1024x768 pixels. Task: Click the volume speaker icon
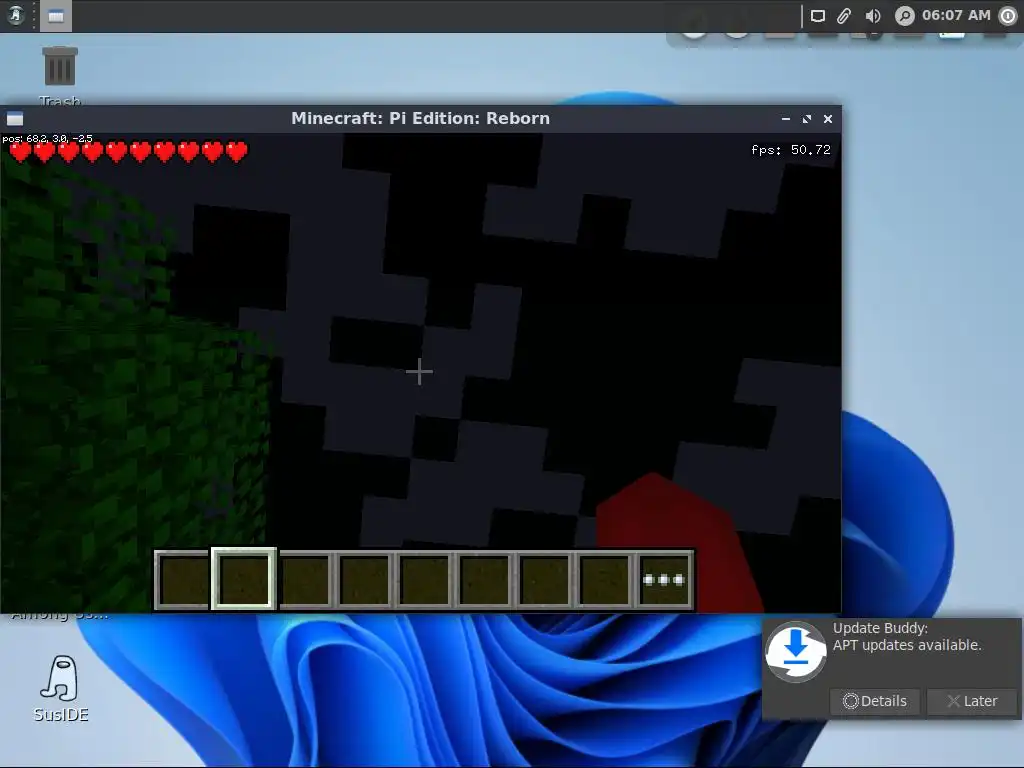pos(872,16)
